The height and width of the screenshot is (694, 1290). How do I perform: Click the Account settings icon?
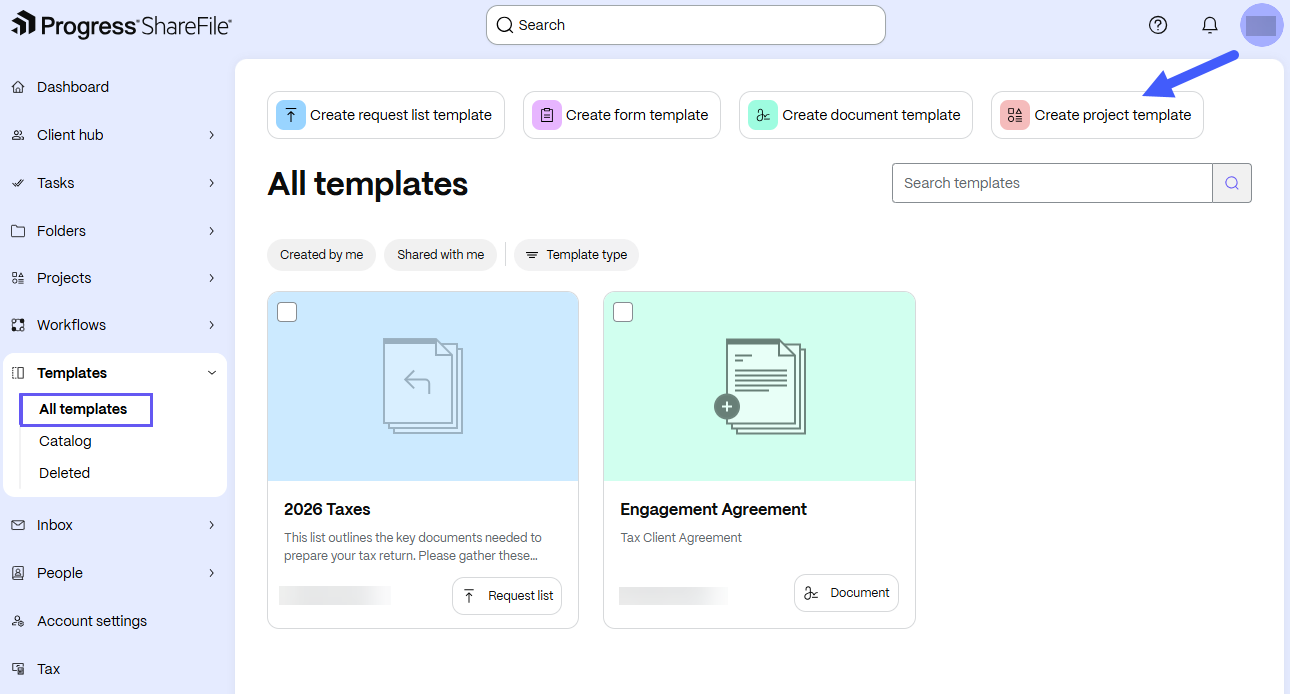coord(18,621)
